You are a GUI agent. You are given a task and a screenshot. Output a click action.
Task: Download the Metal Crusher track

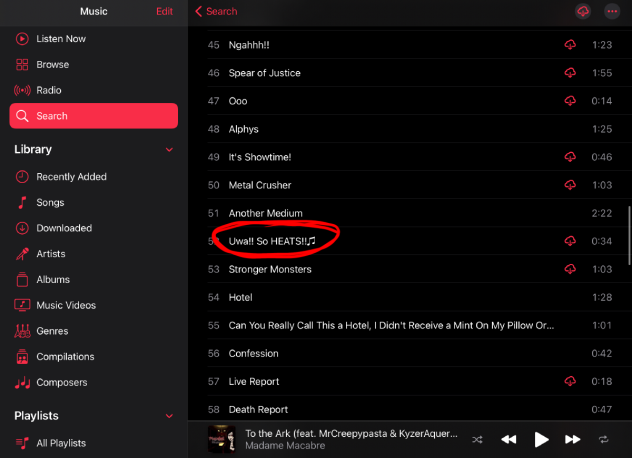(x=570, y=185)
